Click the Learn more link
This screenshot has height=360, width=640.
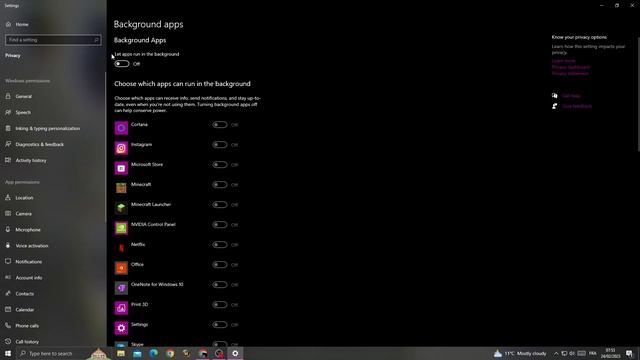tap(563, 61)
